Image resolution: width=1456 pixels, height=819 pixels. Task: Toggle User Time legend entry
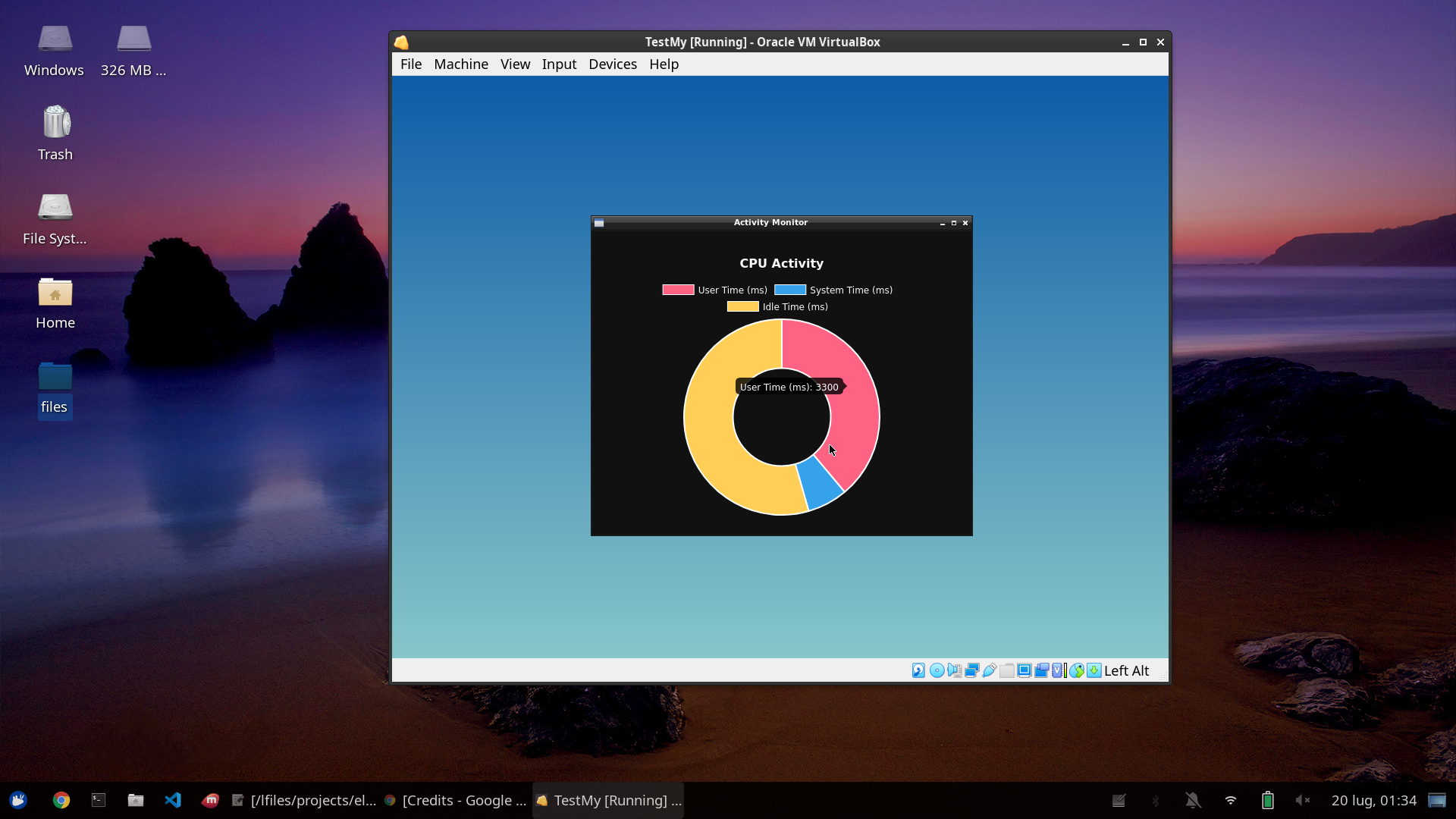pyautogui.click(x=715, y=290)
